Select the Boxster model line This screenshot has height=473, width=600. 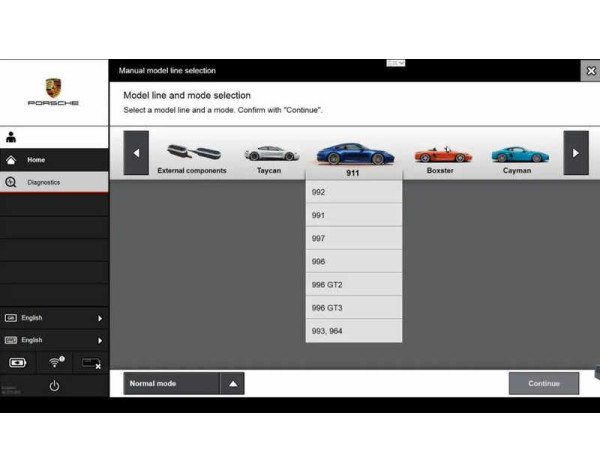(440, 158)
